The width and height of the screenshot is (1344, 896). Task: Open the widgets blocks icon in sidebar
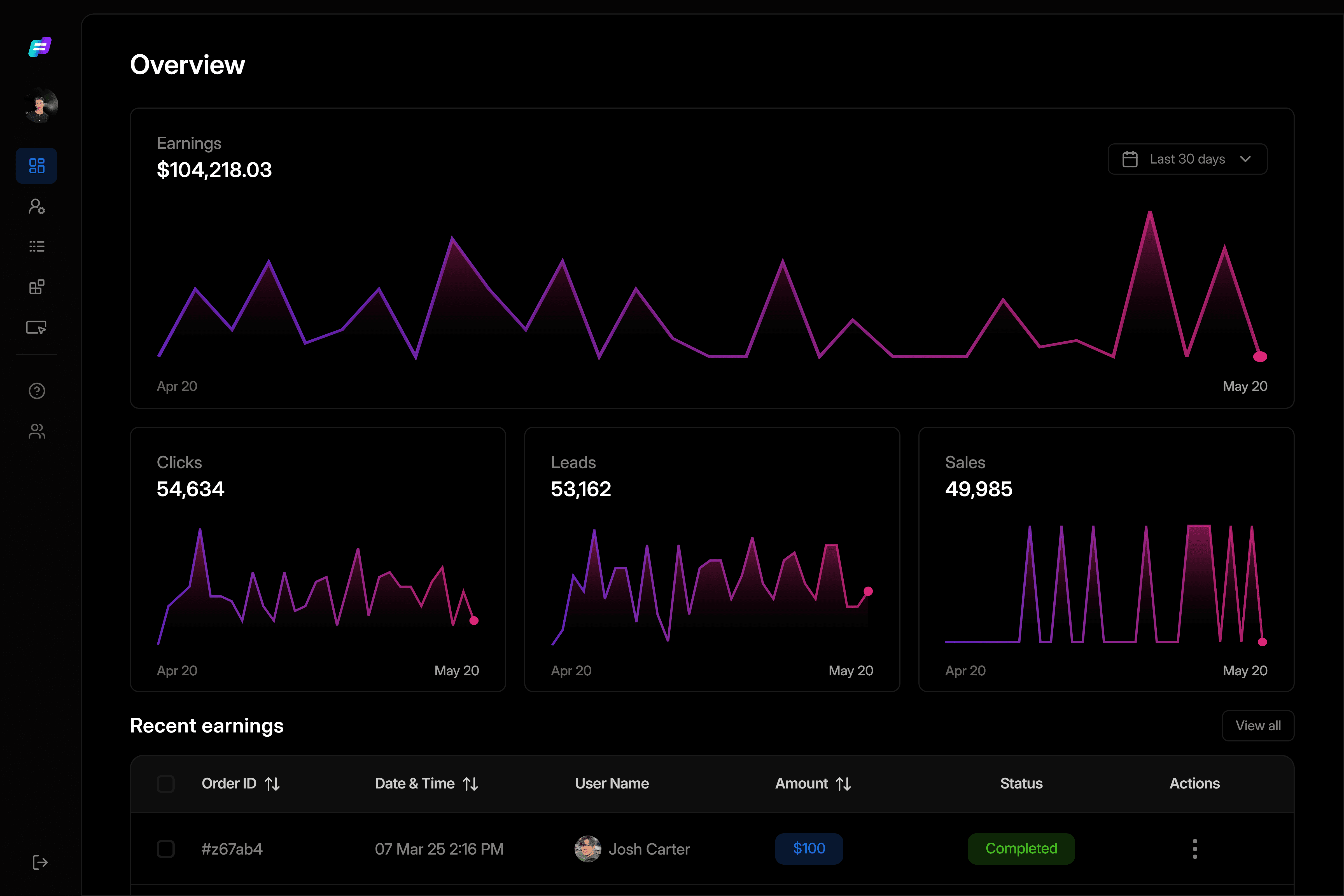(37, 287)
